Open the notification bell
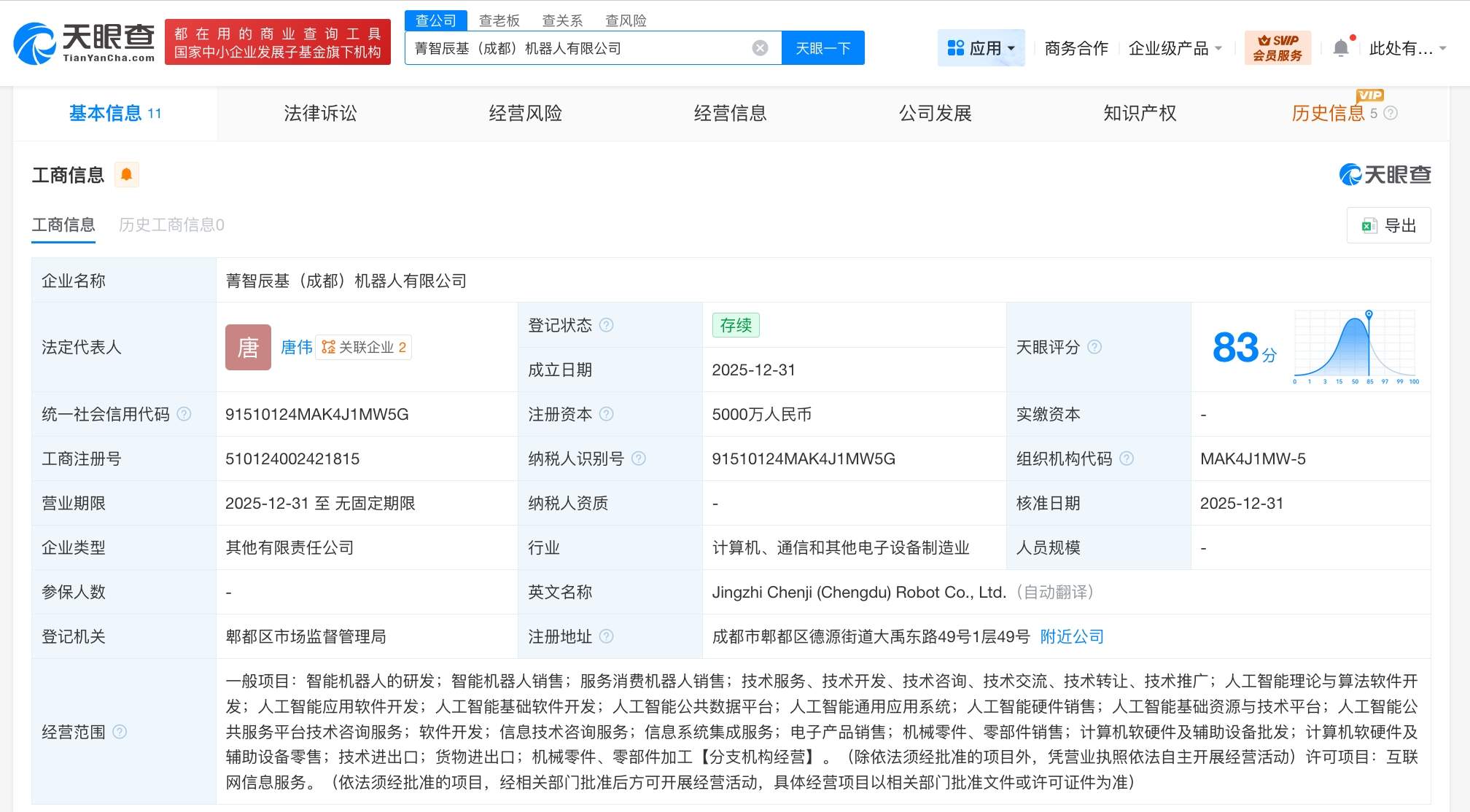This screenshot has width=1470, height=812. pyautogui.click(x=1340, y=47)
